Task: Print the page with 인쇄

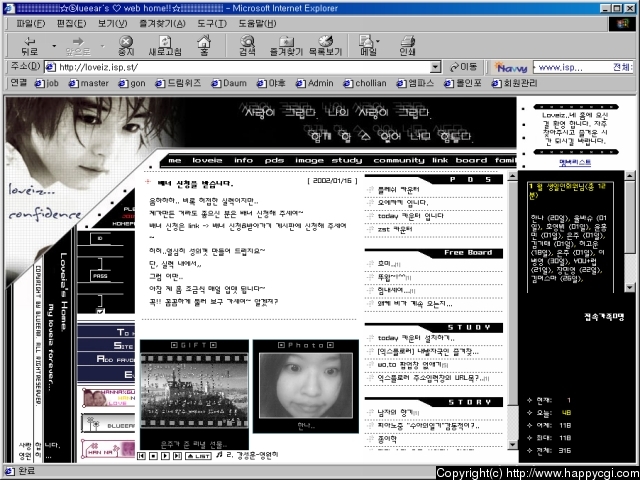Action: coord(407,46)
